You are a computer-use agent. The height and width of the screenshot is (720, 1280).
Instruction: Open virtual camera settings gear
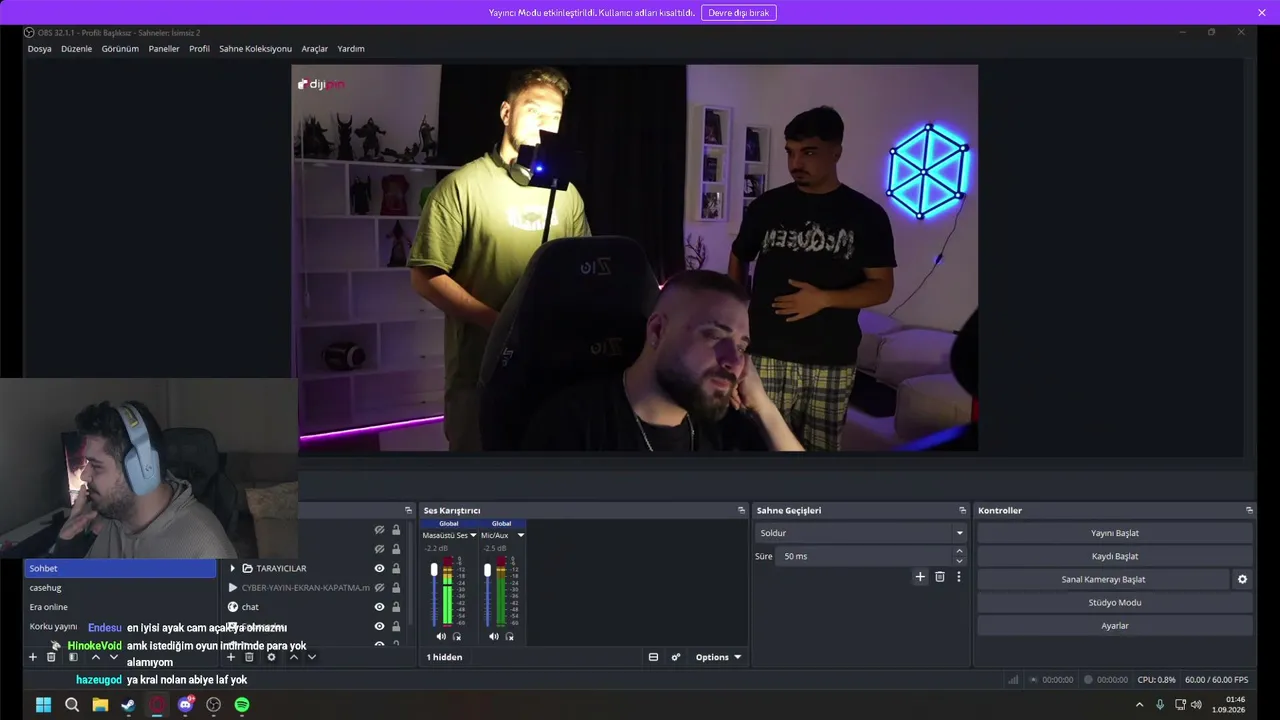(1242, 579)
